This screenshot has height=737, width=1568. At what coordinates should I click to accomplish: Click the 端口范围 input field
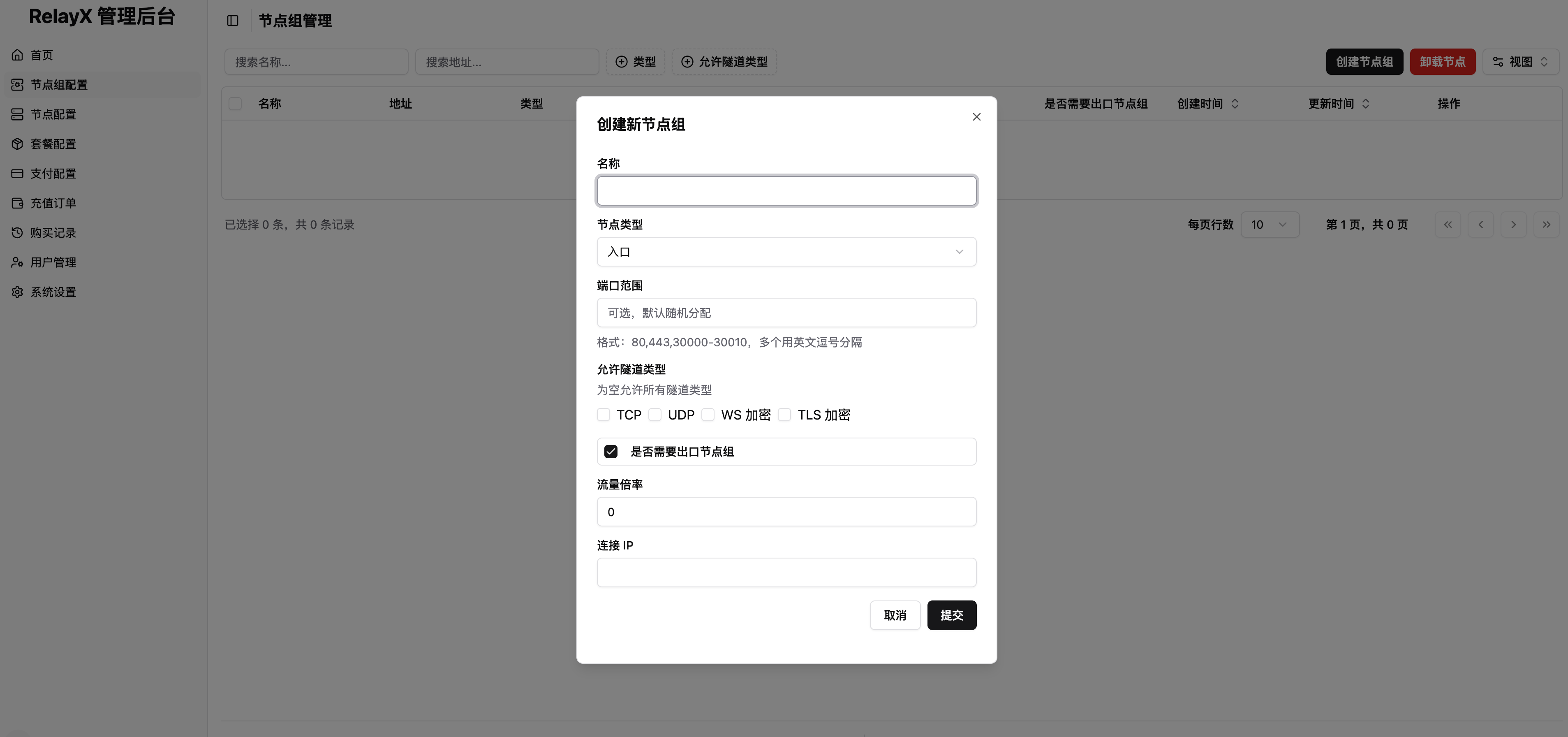click(x=786, y=313)
